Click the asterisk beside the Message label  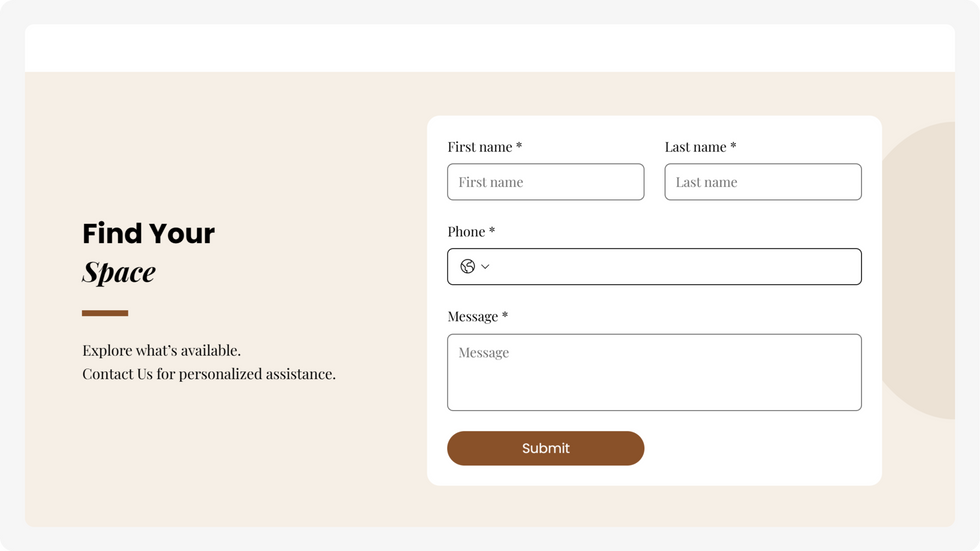click(x=505, y=315)
